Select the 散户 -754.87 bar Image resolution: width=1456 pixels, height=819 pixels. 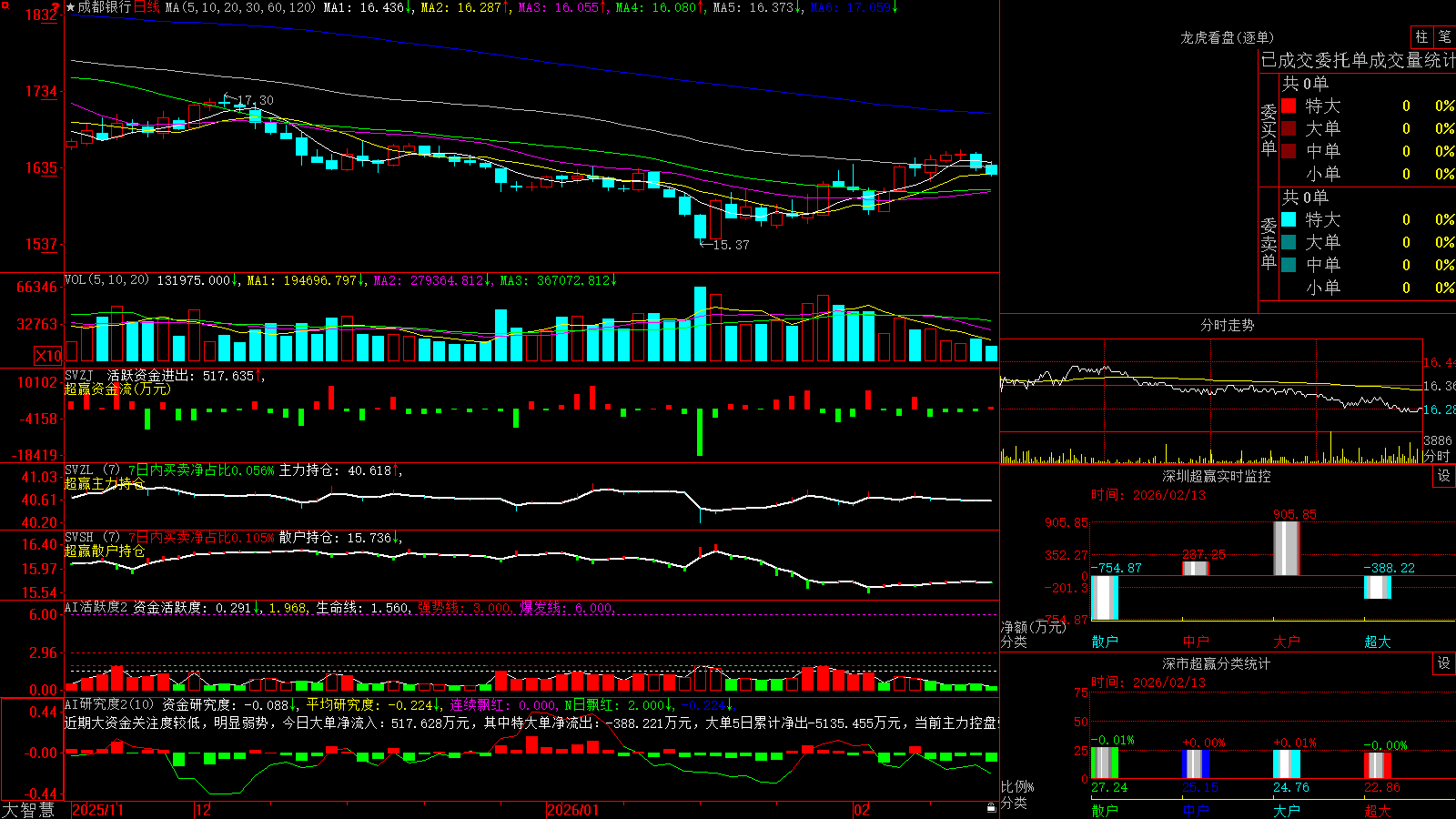(1105, 598)
